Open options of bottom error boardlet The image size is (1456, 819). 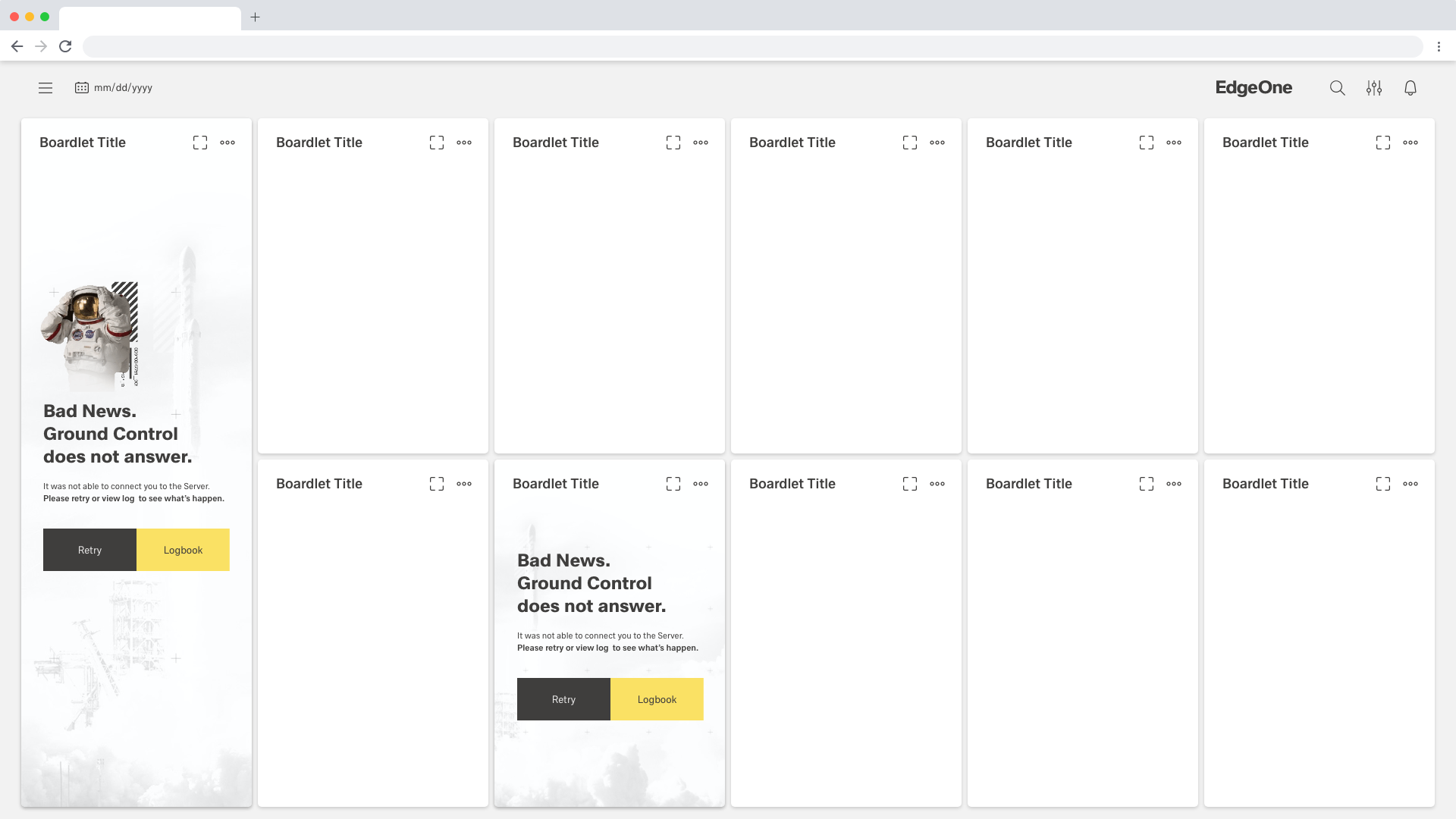pyautogui.click(x=701, y=484)
